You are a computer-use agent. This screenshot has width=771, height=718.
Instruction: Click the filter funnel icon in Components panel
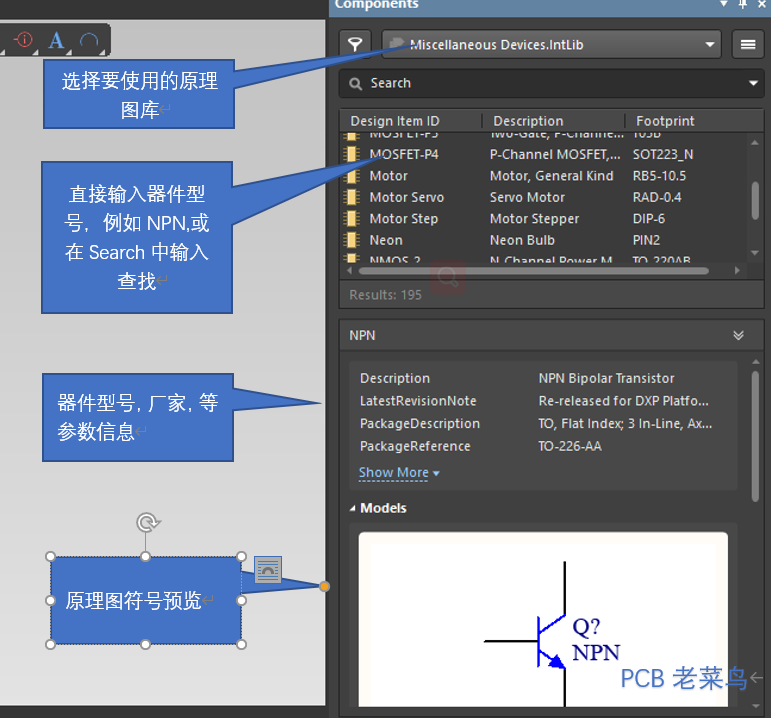coord(355,44)
